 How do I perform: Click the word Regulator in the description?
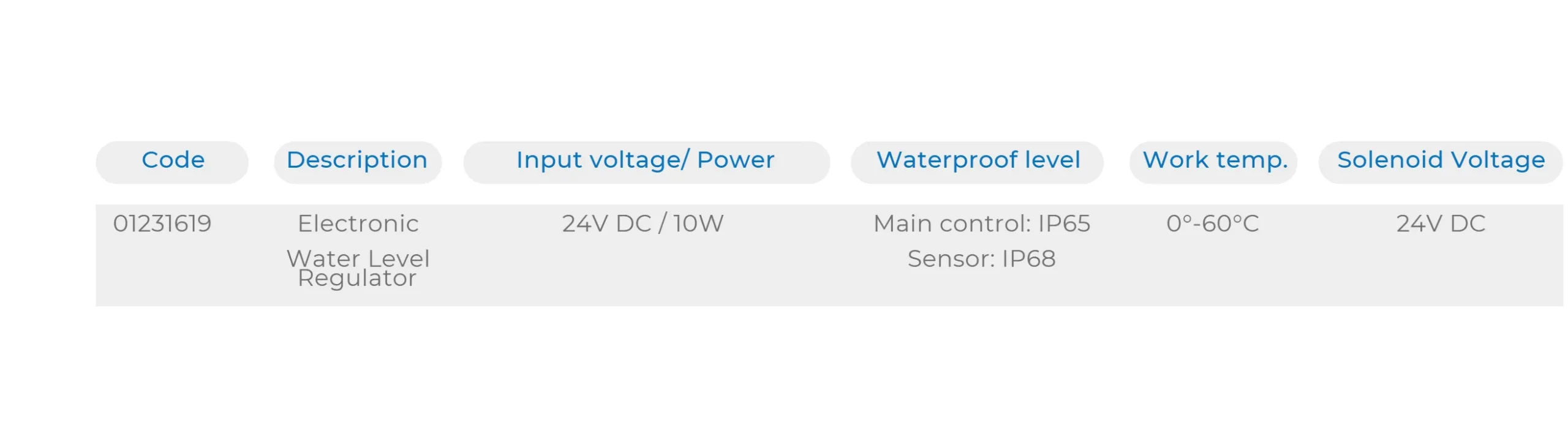(x=357, y=279)
